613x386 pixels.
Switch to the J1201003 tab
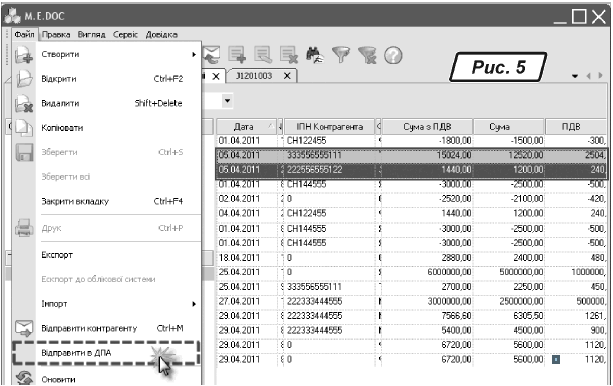pyautogui.click(x=254, y=76)
